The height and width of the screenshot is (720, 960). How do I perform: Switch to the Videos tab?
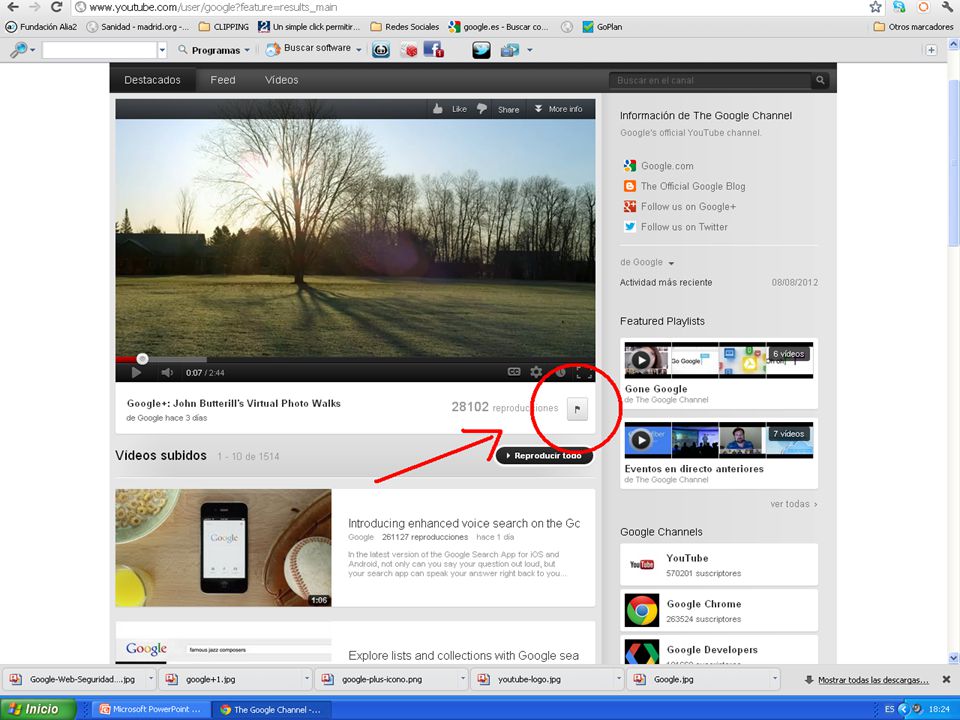click(x=282, y=80)
